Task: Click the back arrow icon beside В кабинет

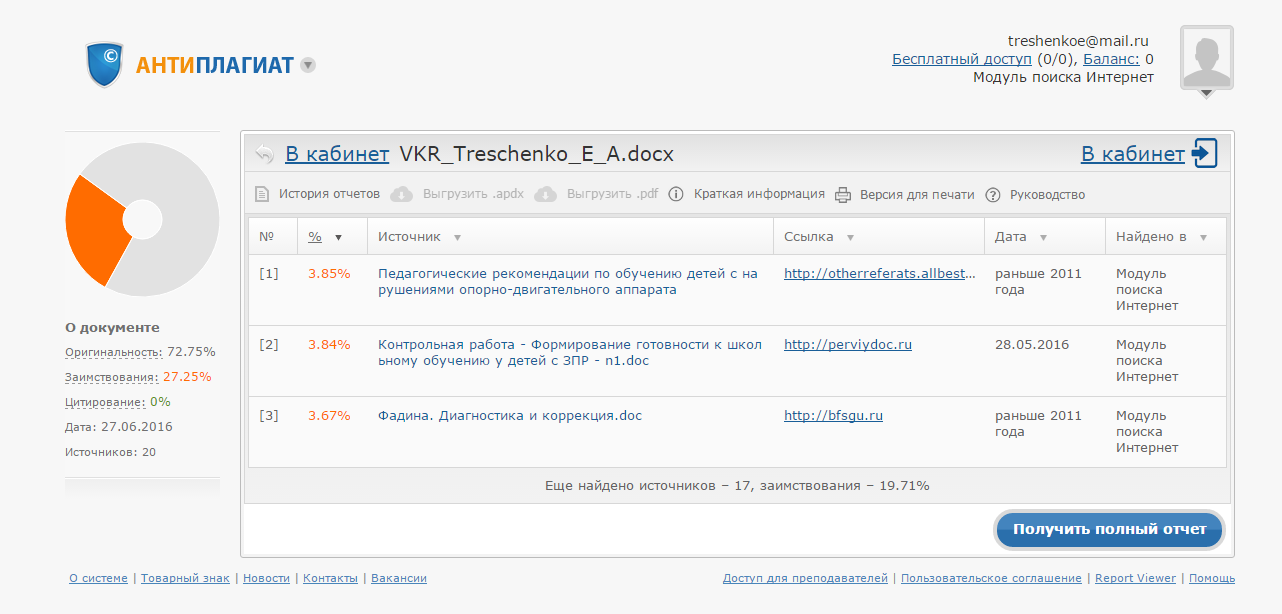Action: point(264,154)
